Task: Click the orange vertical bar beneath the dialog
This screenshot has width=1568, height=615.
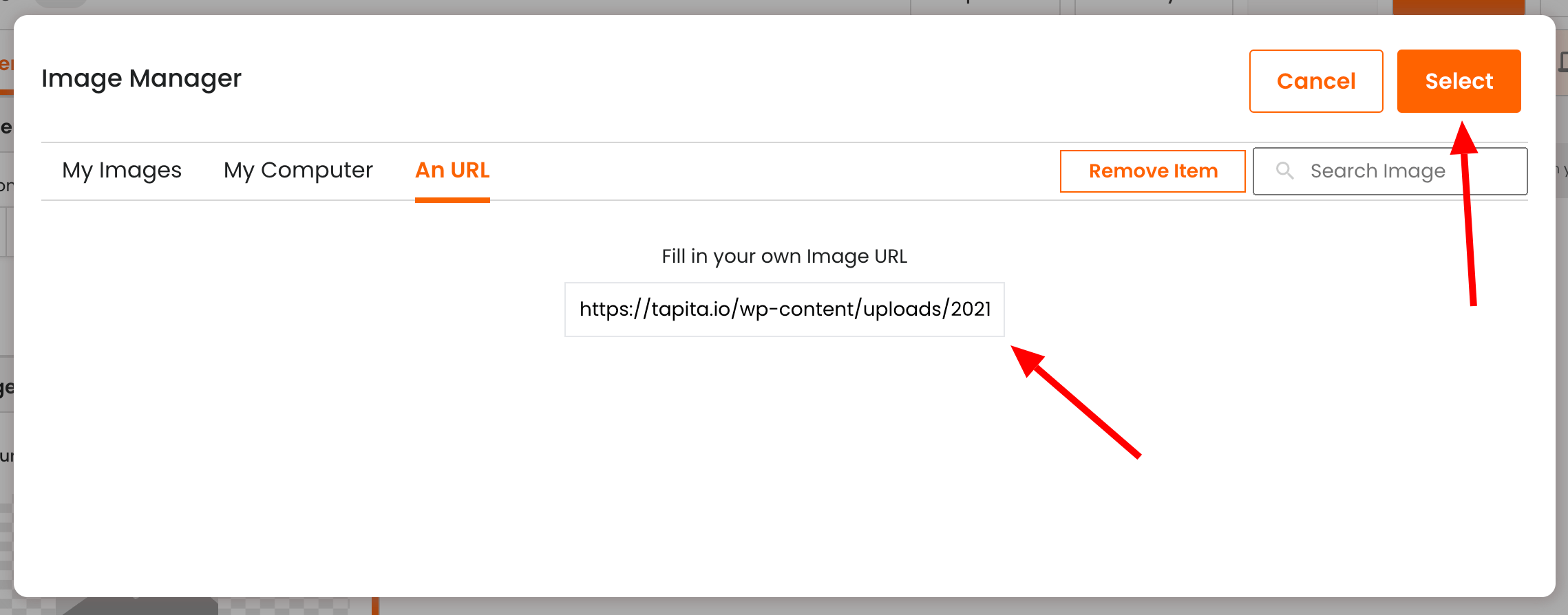Action: [x=375, y=606]
